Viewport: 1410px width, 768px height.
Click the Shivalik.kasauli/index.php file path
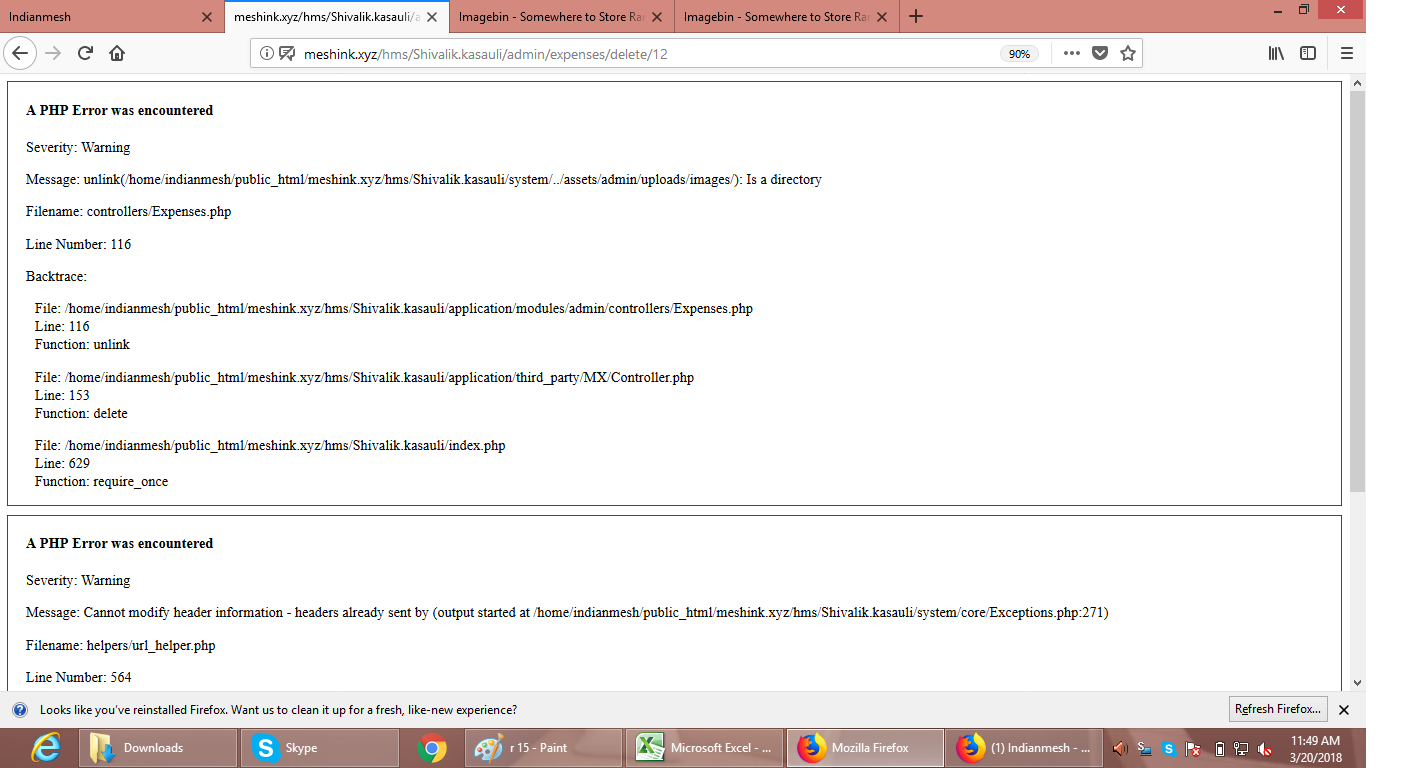tap(270, 446)
